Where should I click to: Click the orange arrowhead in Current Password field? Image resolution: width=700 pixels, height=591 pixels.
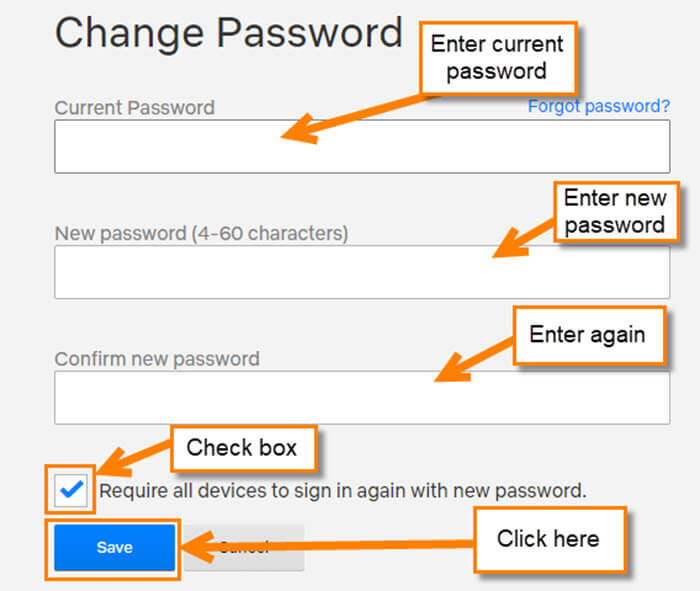click(x=300, y=129)
